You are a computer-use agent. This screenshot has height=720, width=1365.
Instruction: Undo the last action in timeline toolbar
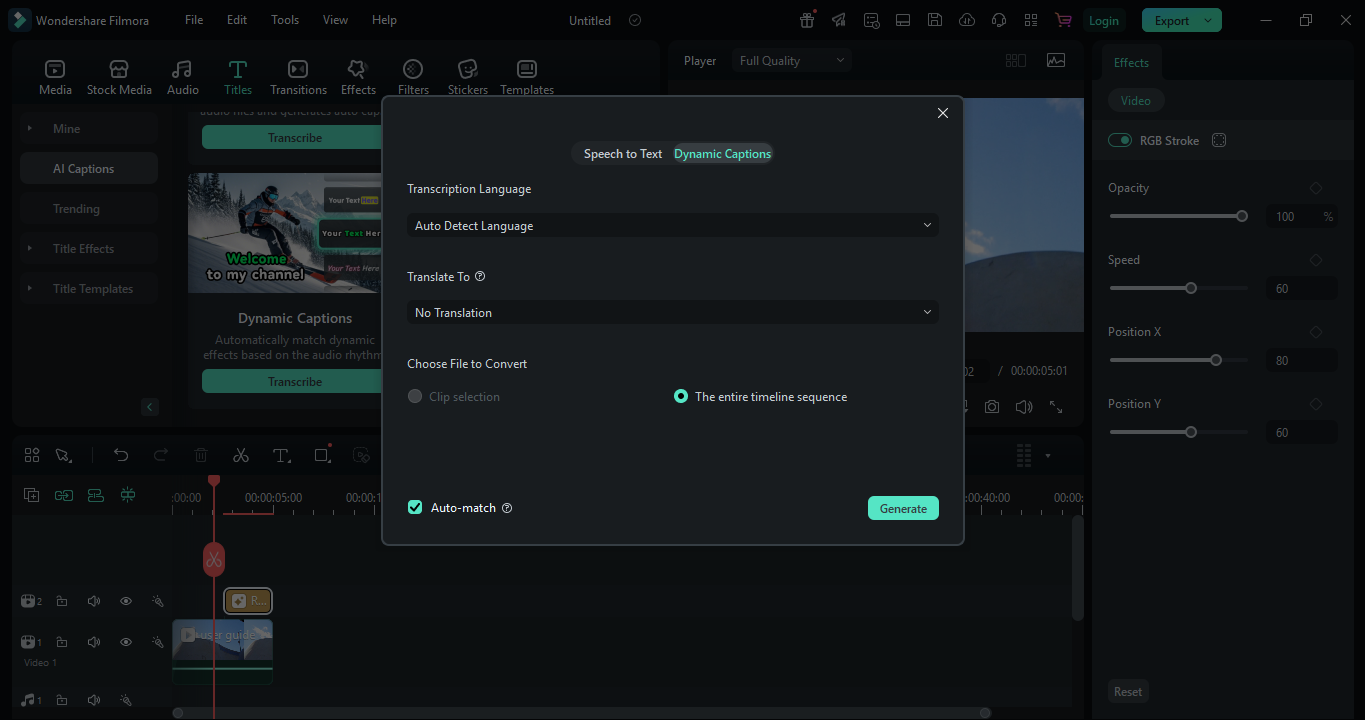(121, 455)
